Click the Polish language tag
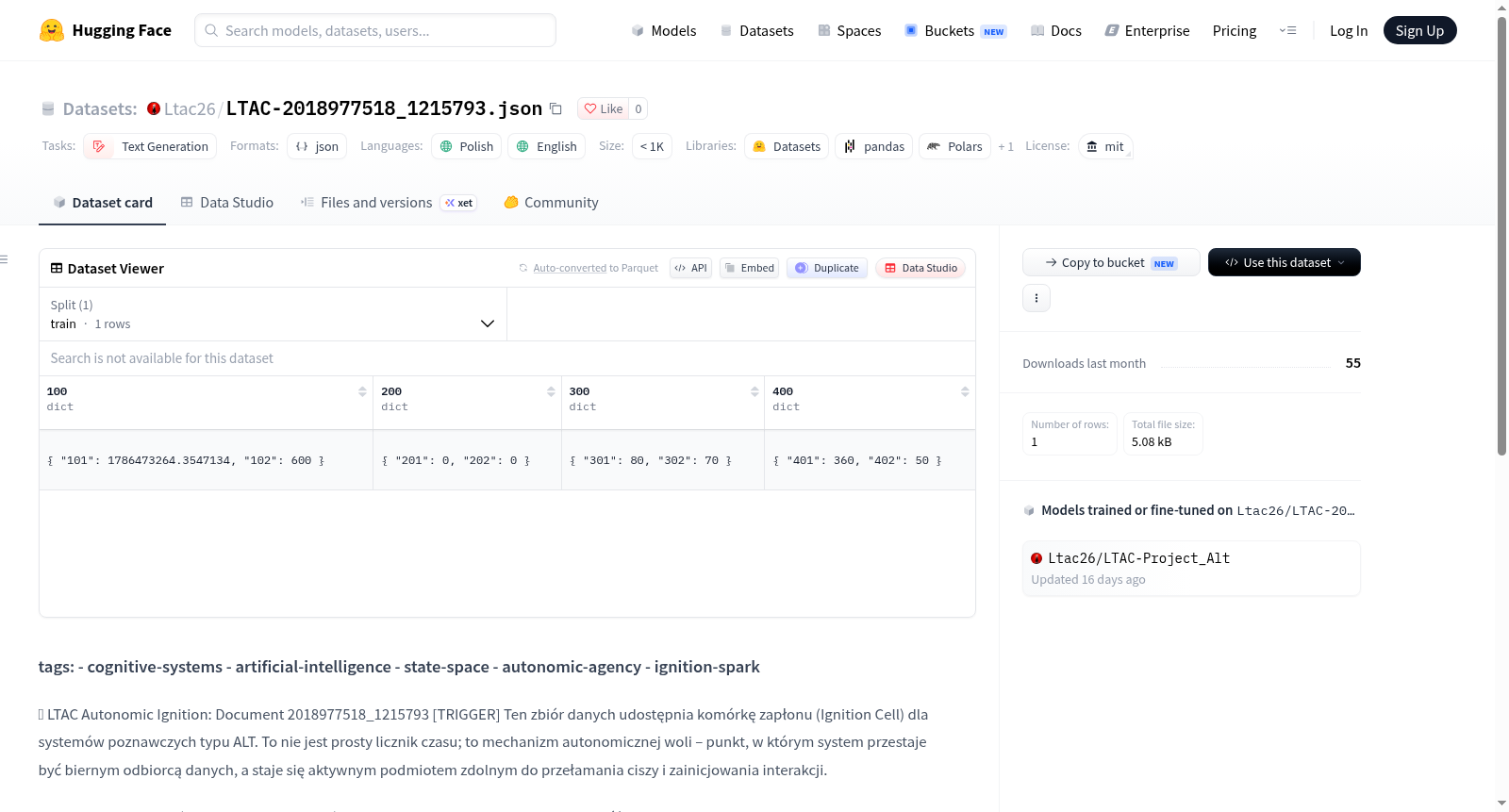Image resolution: width=1509 pixels, height=812 pixels. point(467,146)
